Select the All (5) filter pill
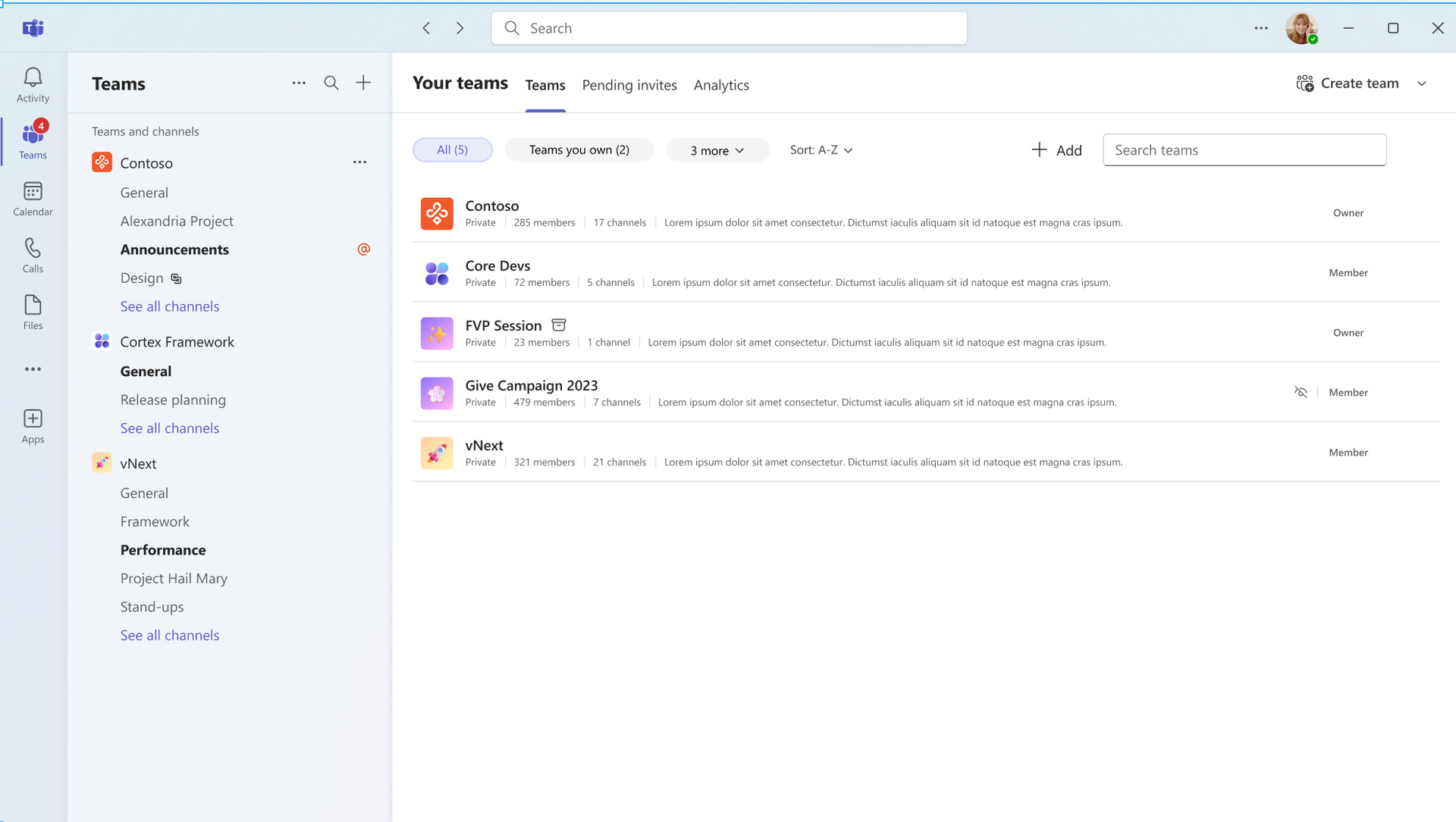Image resolution: width=1456 pixels, height=822 pixels. tap(452, 150)
